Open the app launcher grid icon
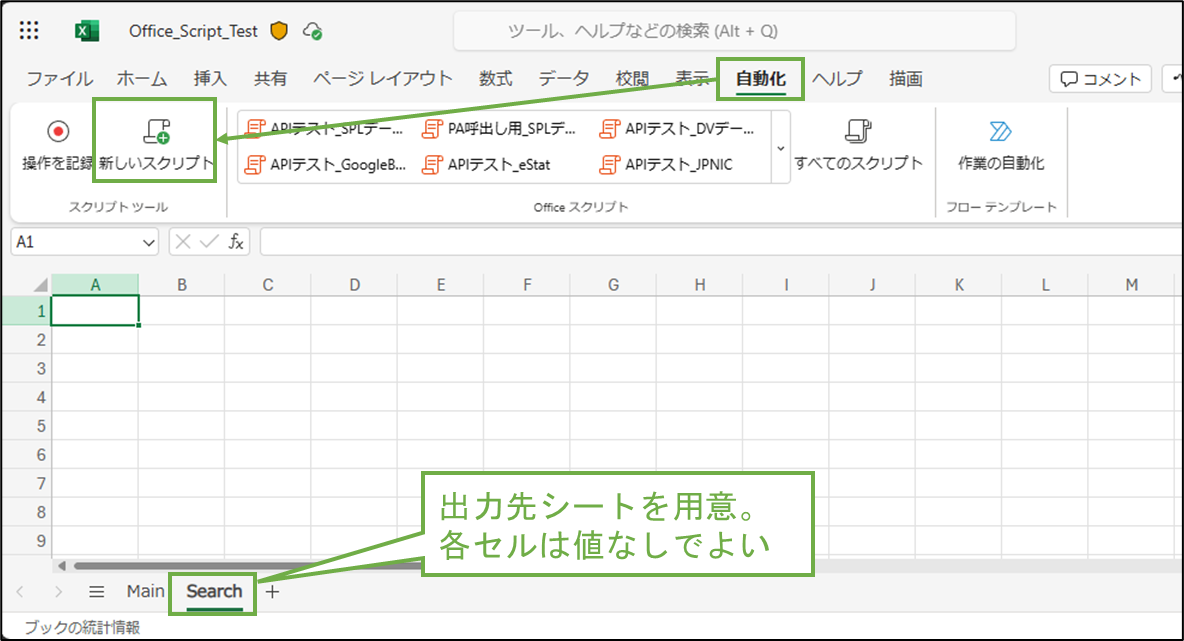Image resolution: width=1184 pixels, height=641 pixels. (x=28, y=30)
